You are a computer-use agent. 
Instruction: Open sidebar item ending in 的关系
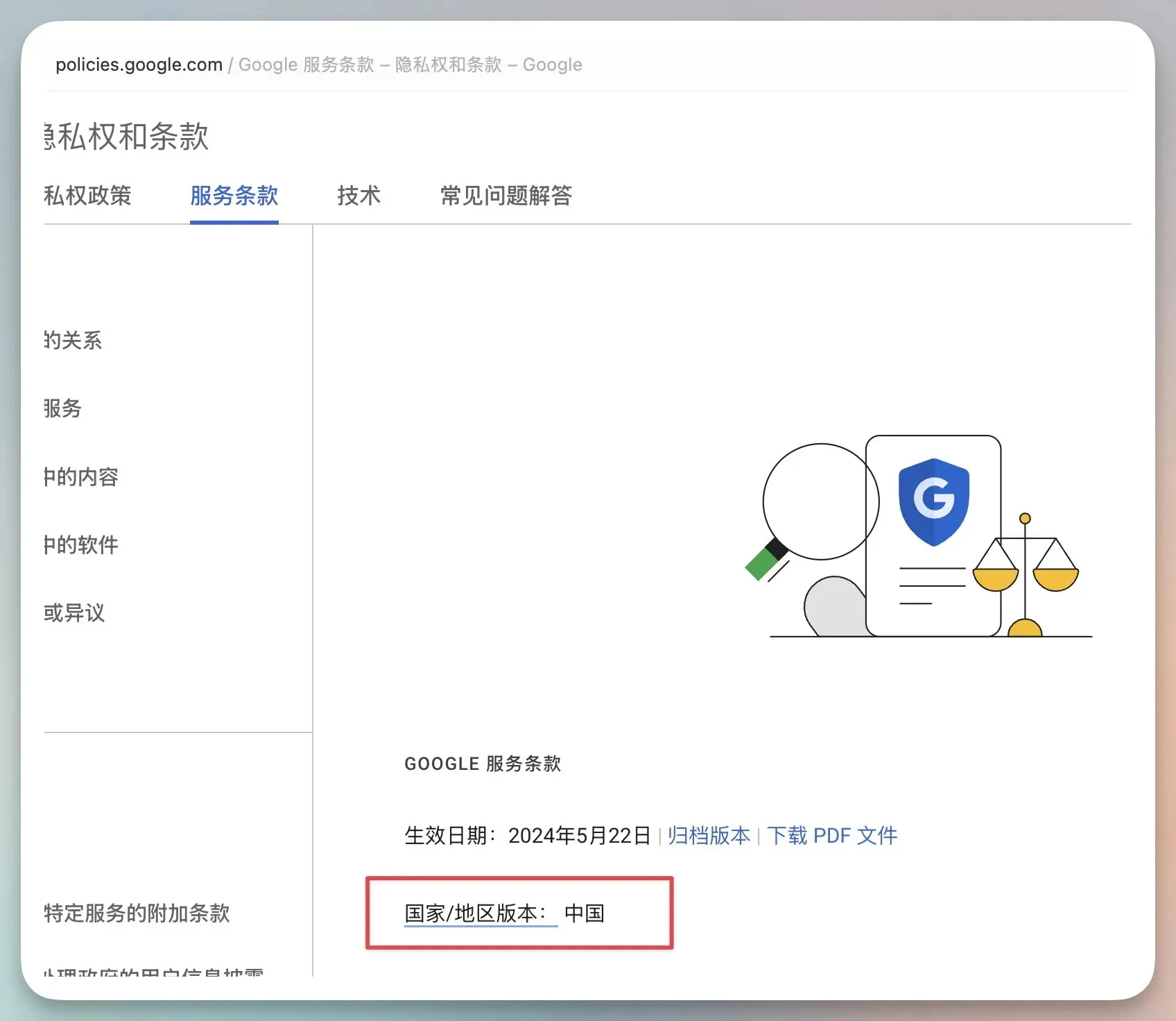tap(73, 340)
